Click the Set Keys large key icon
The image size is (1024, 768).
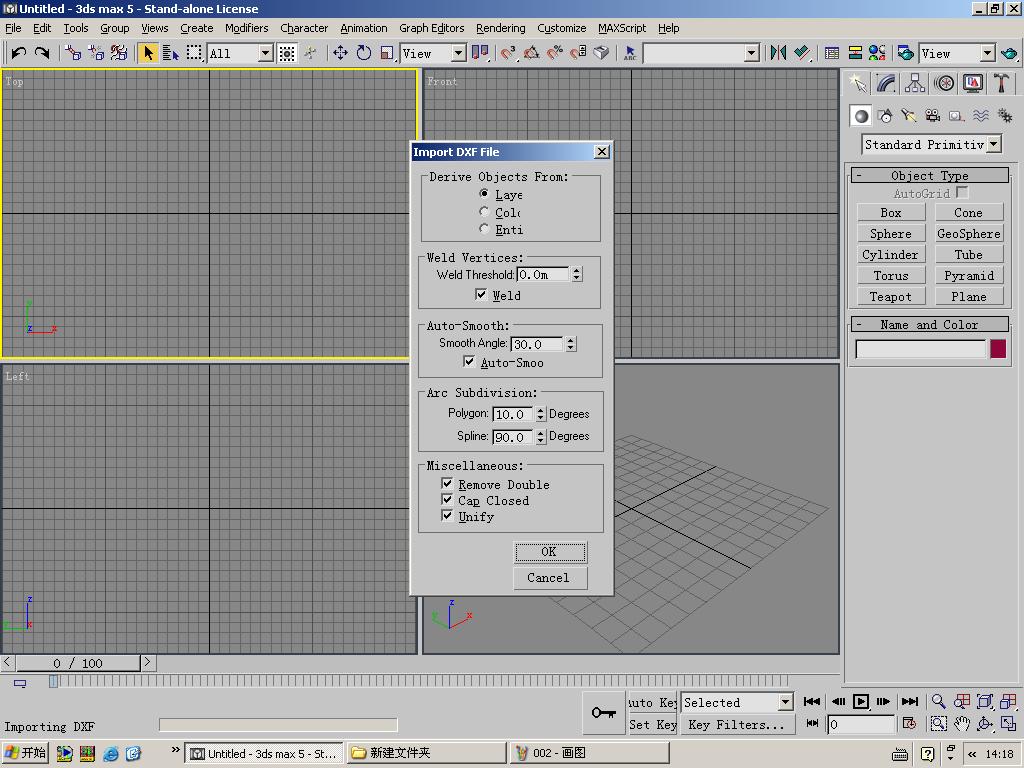pyautogui.click(x=603, y=712)
